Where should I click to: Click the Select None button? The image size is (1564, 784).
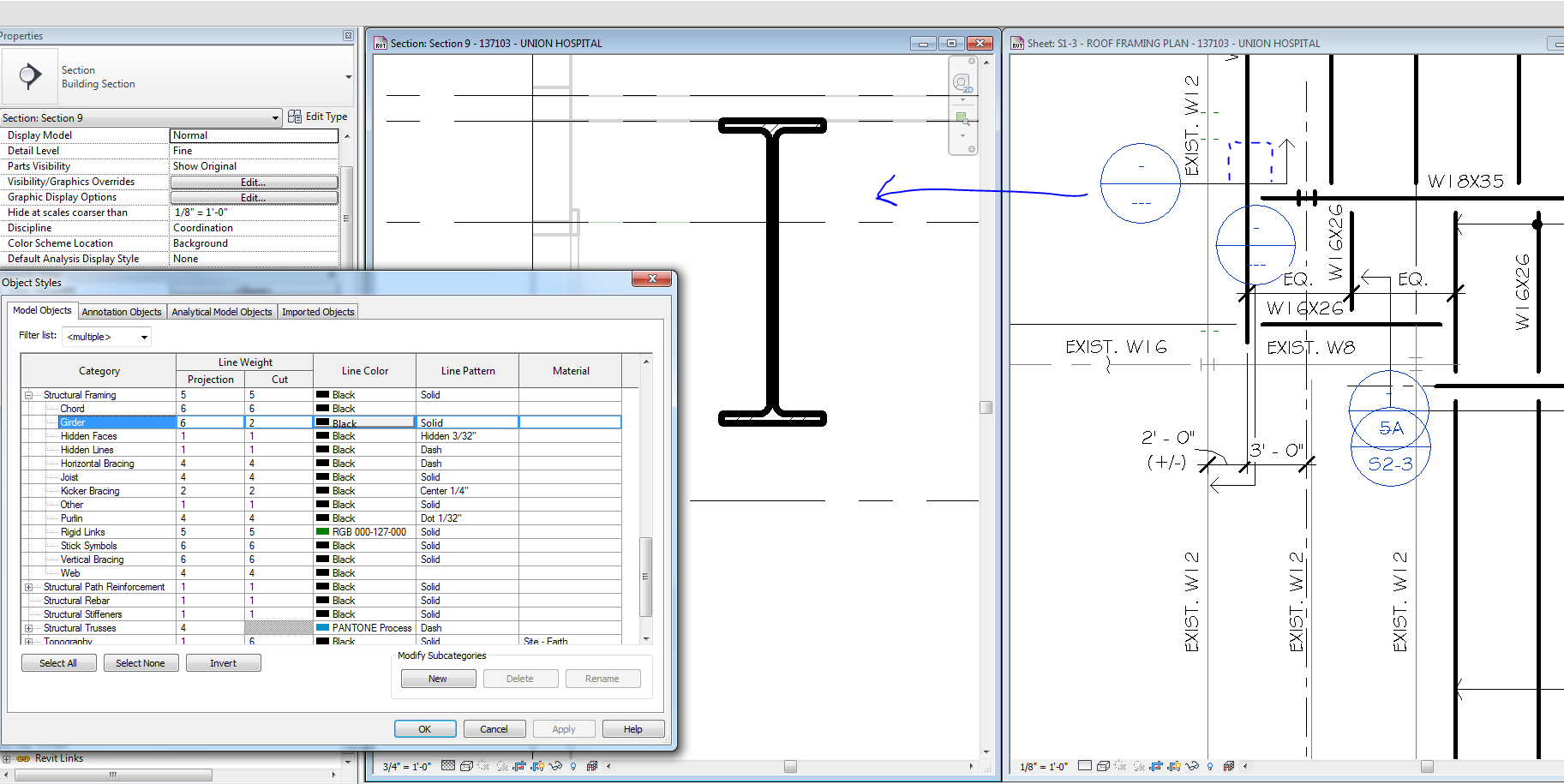coord(141,663)
